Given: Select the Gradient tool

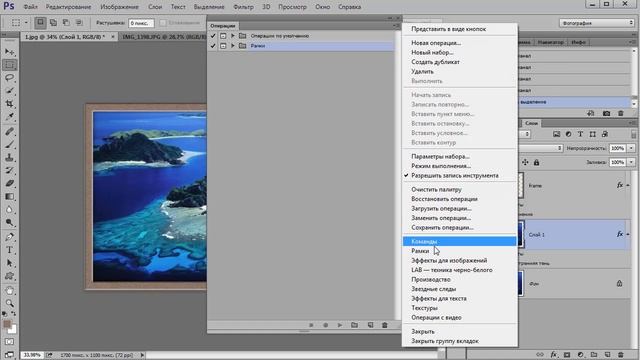Looking at the screenshot, I should pos(9,196).
